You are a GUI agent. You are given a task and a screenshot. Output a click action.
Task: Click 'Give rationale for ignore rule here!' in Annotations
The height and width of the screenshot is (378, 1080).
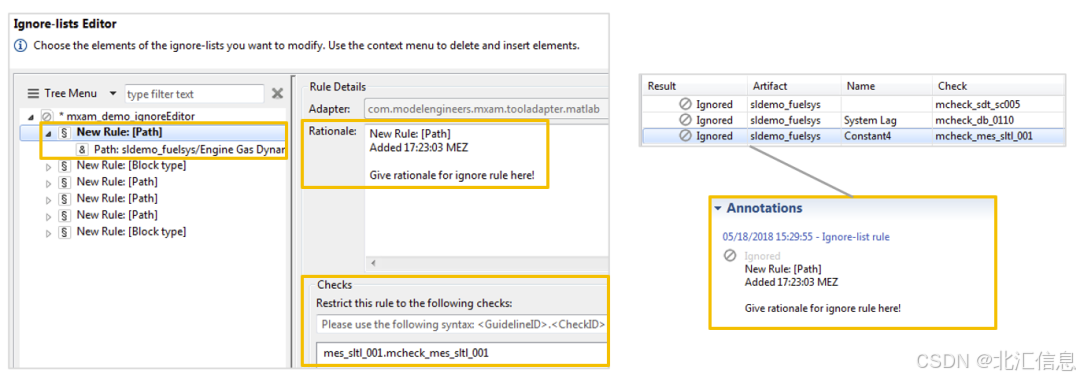(x=823, y=308)
